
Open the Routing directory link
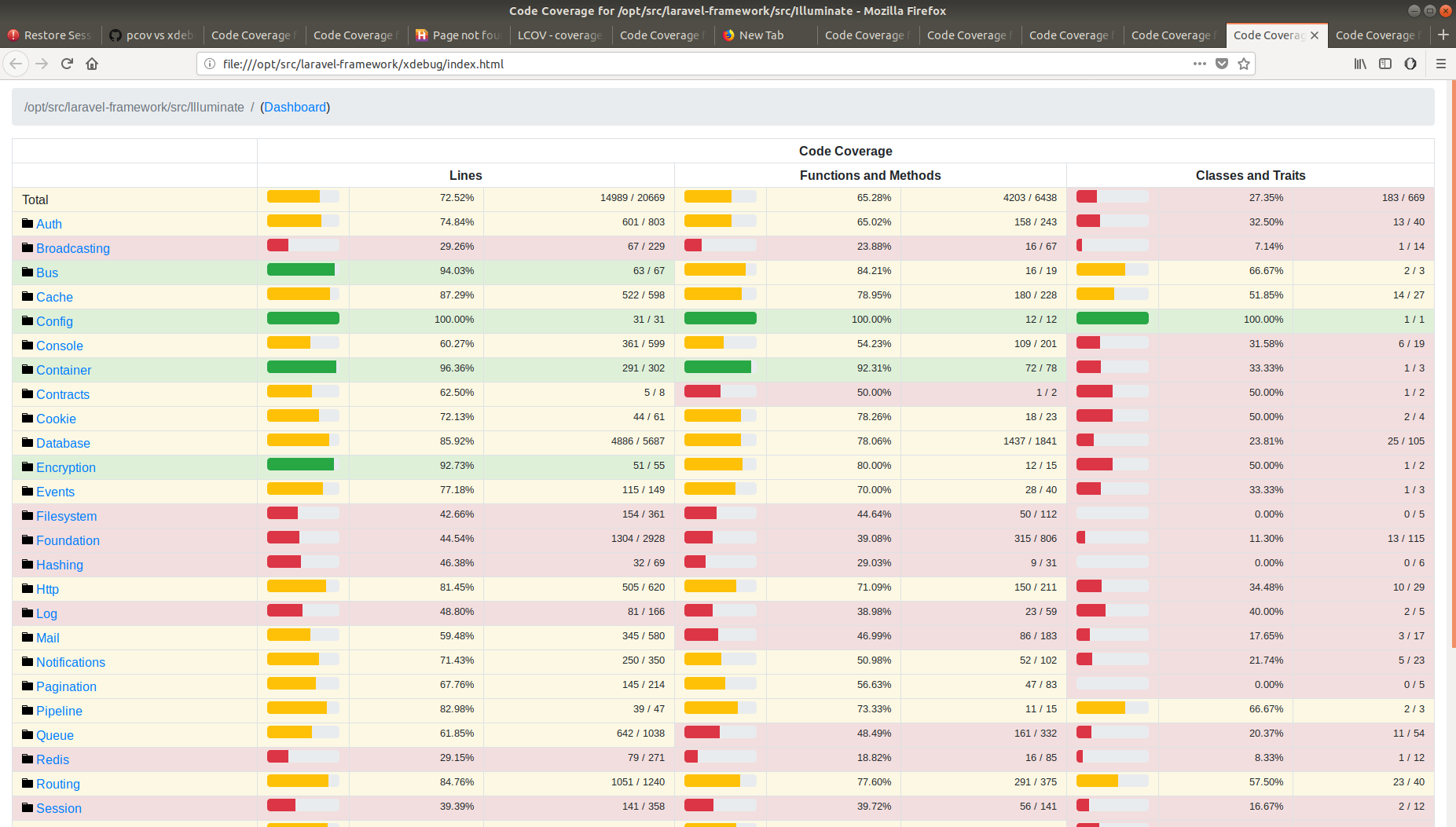[x=58, y=784]
